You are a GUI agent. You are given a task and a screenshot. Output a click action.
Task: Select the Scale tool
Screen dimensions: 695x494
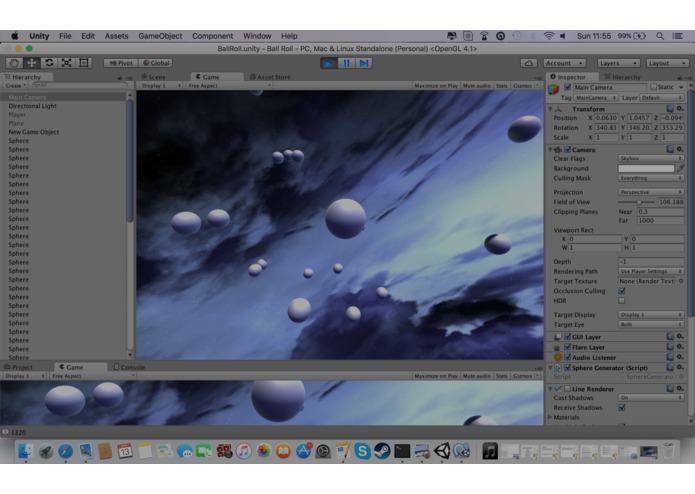(66, 63)
